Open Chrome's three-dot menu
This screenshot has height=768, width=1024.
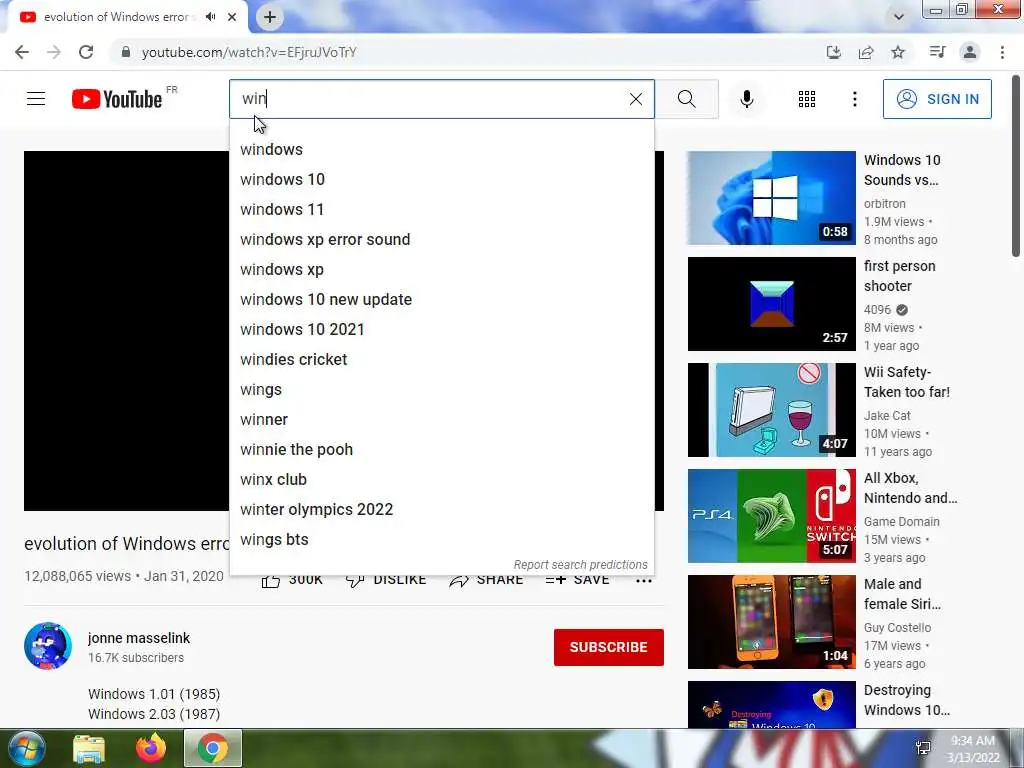coord(1002,52)
